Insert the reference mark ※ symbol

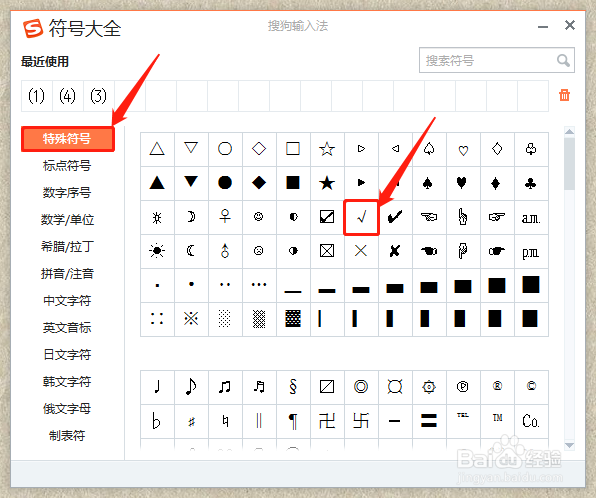coord(191,319)
